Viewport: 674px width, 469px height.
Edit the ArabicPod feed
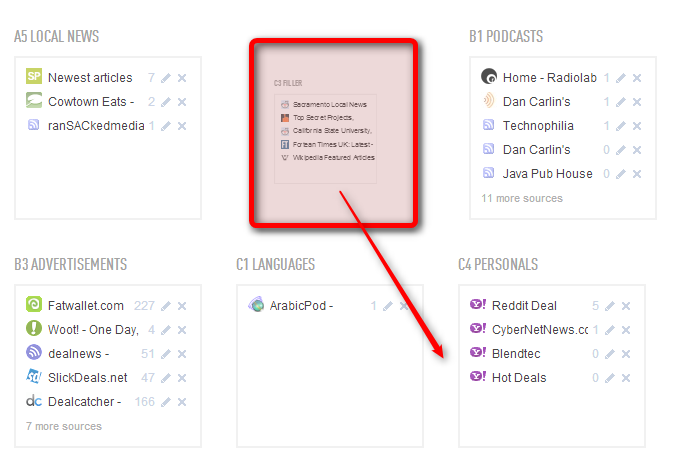point(388,306)
